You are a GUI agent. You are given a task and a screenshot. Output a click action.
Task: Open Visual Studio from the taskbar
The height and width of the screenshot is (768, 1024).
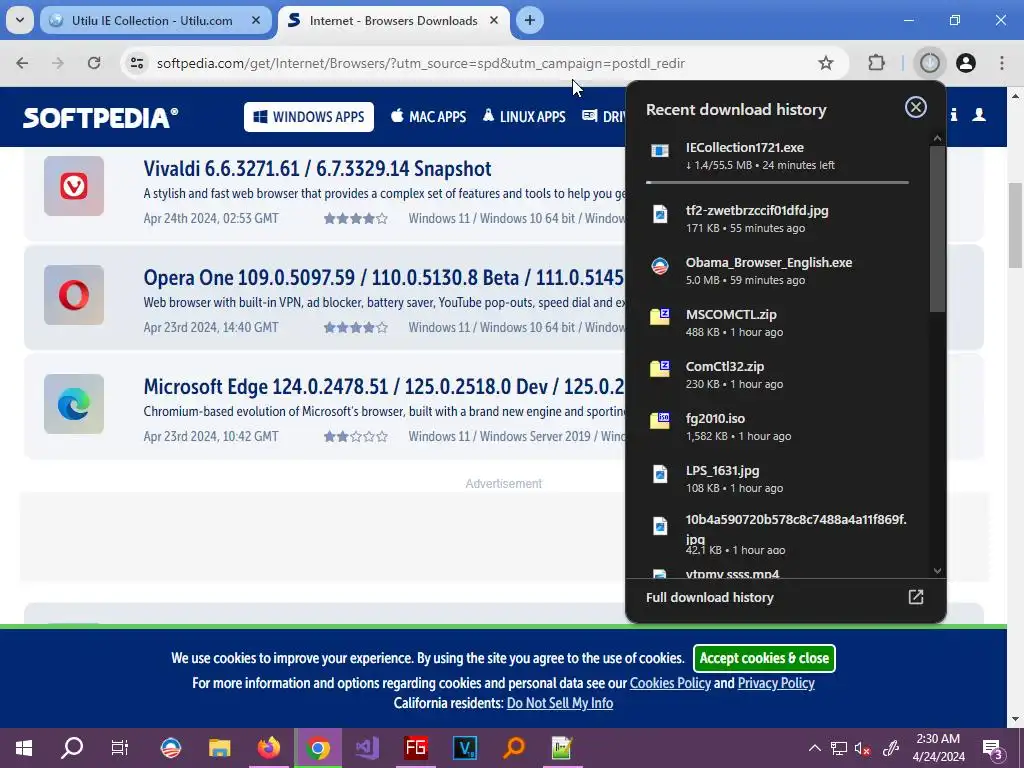tap(367, 748)
